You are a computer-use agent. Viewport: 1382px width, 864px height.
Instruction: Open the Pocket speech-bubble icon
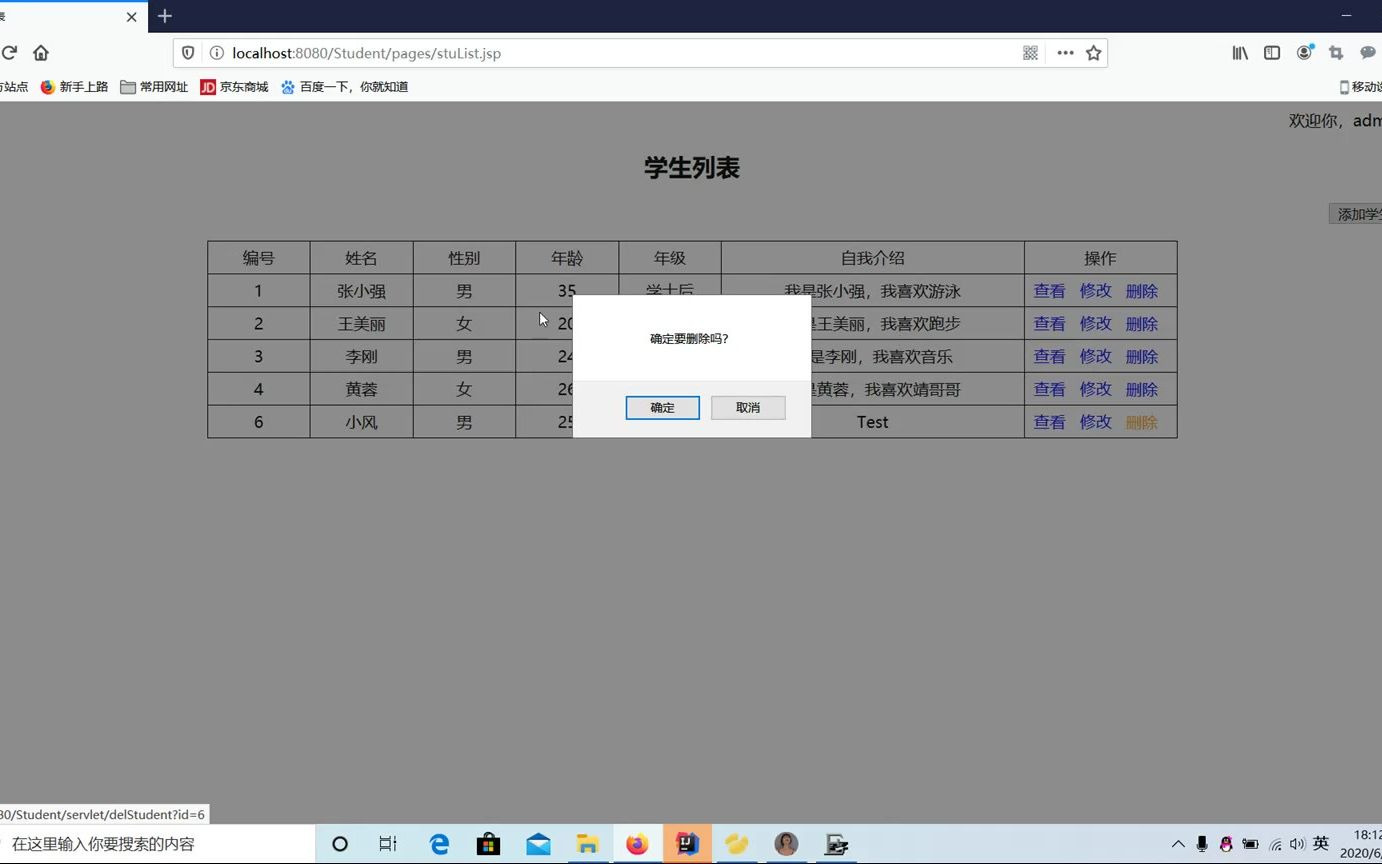(1368, 52)
